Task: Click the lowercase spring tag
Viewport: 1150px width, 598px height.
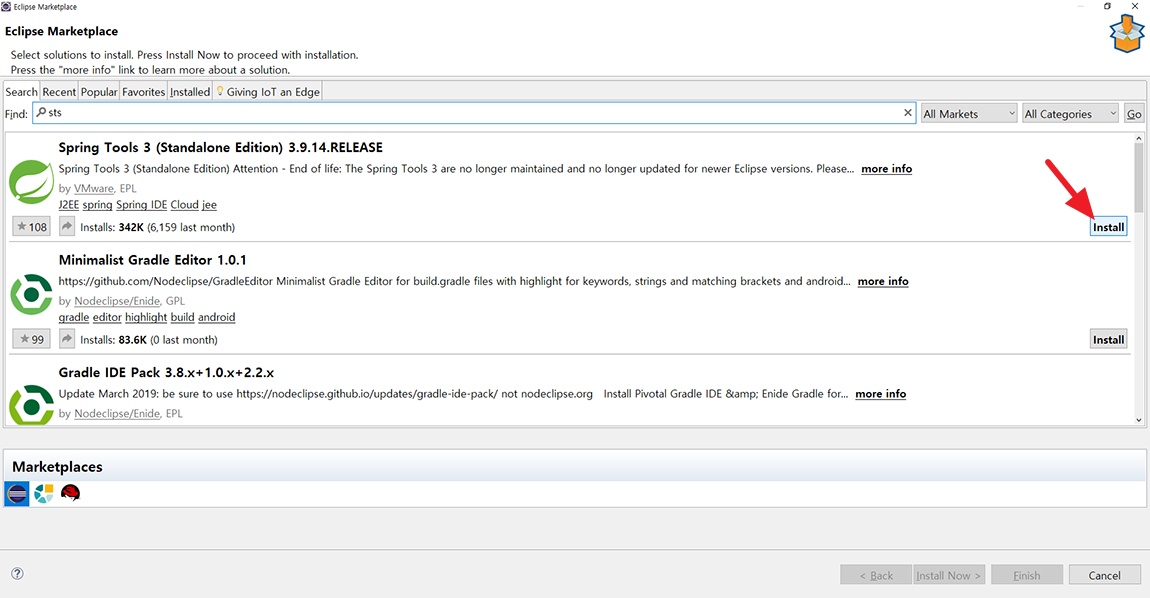Action: pos(98,205)
